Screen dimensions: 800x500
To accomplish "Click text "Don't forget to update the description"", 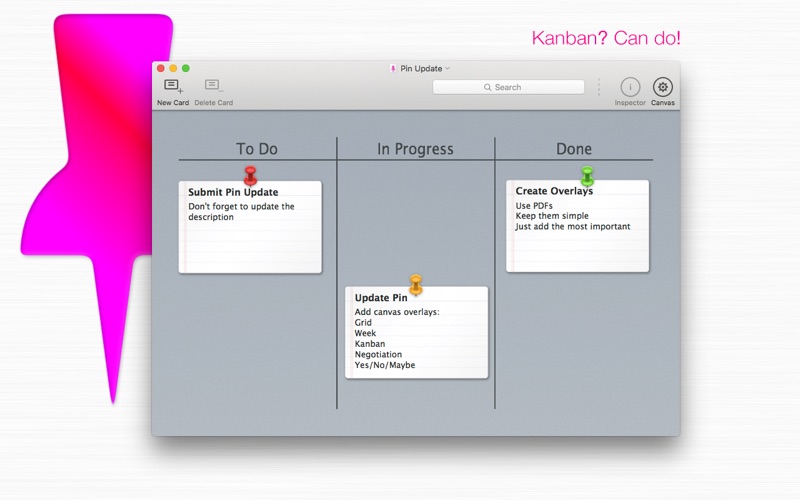I will [x=241, y=212].
